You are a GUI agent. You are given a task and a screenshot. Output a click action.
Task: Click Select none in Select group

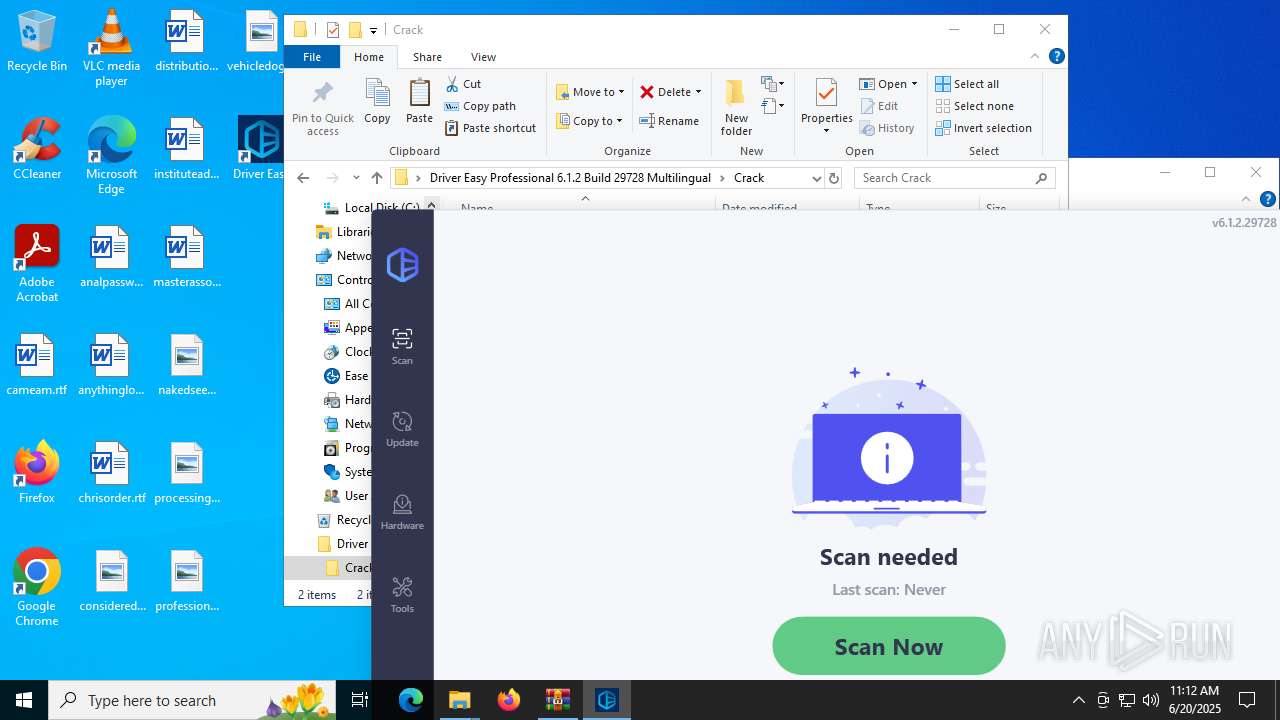(975, 106)
